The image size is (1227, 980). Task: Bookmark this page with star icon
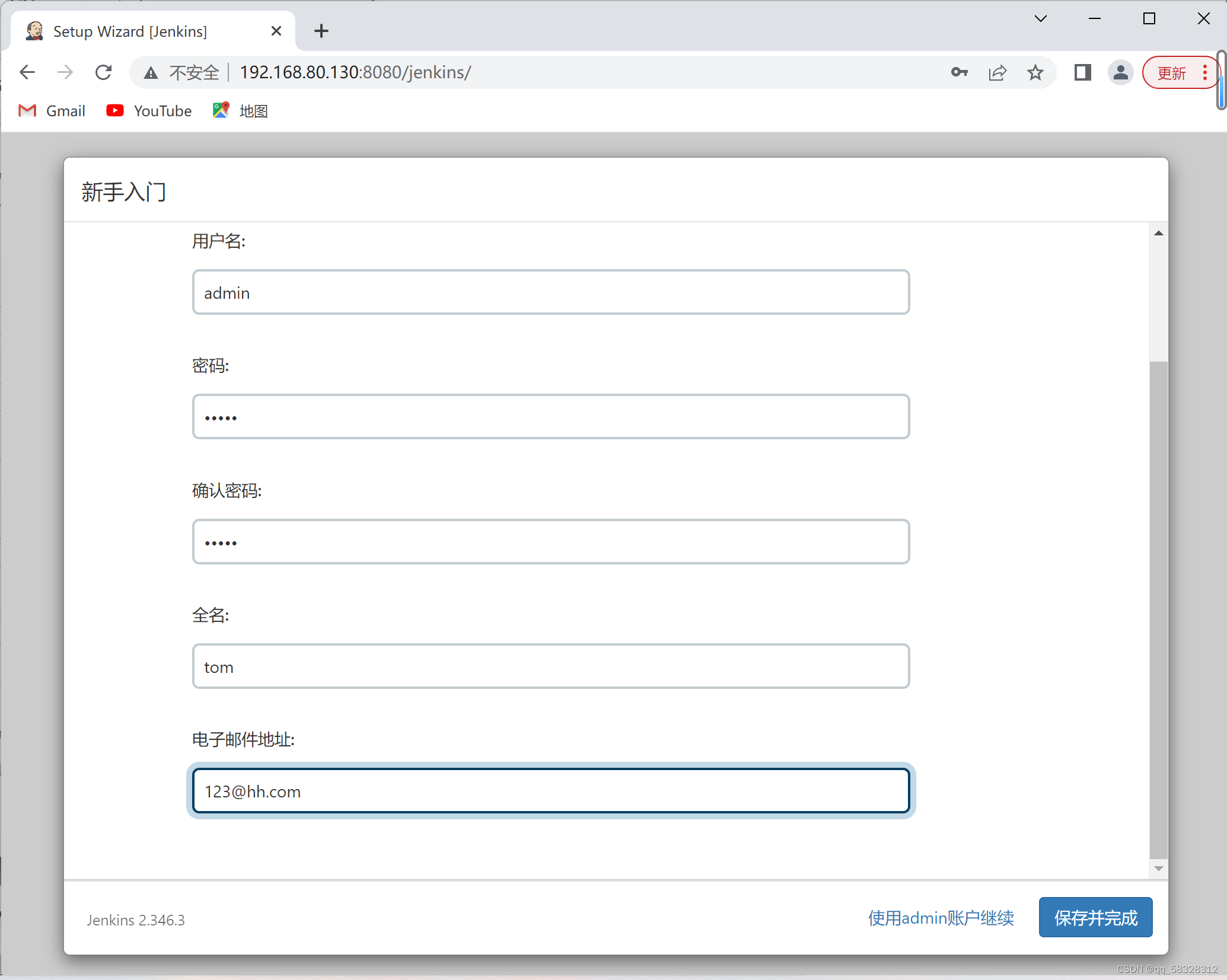pyautogui.click(x=1035, y=72)
